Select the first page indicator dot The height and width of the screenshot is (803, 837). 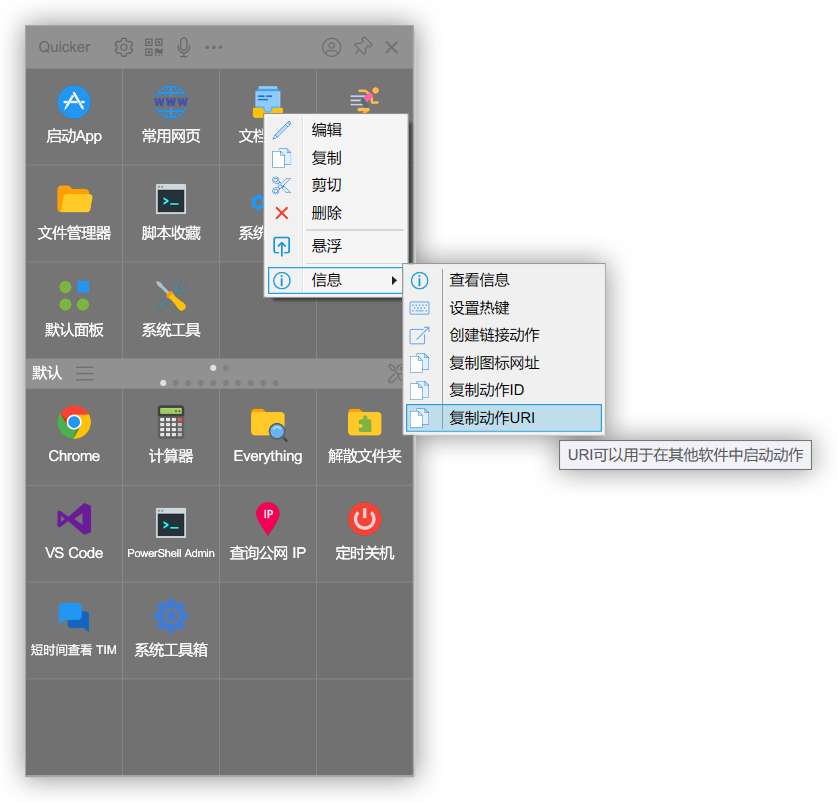coord(163,383)
